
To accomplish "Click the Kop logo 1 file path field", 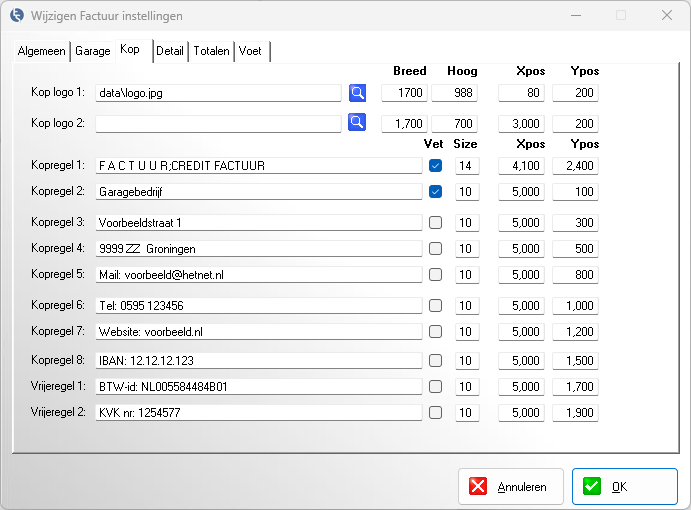I will (218, 93).
